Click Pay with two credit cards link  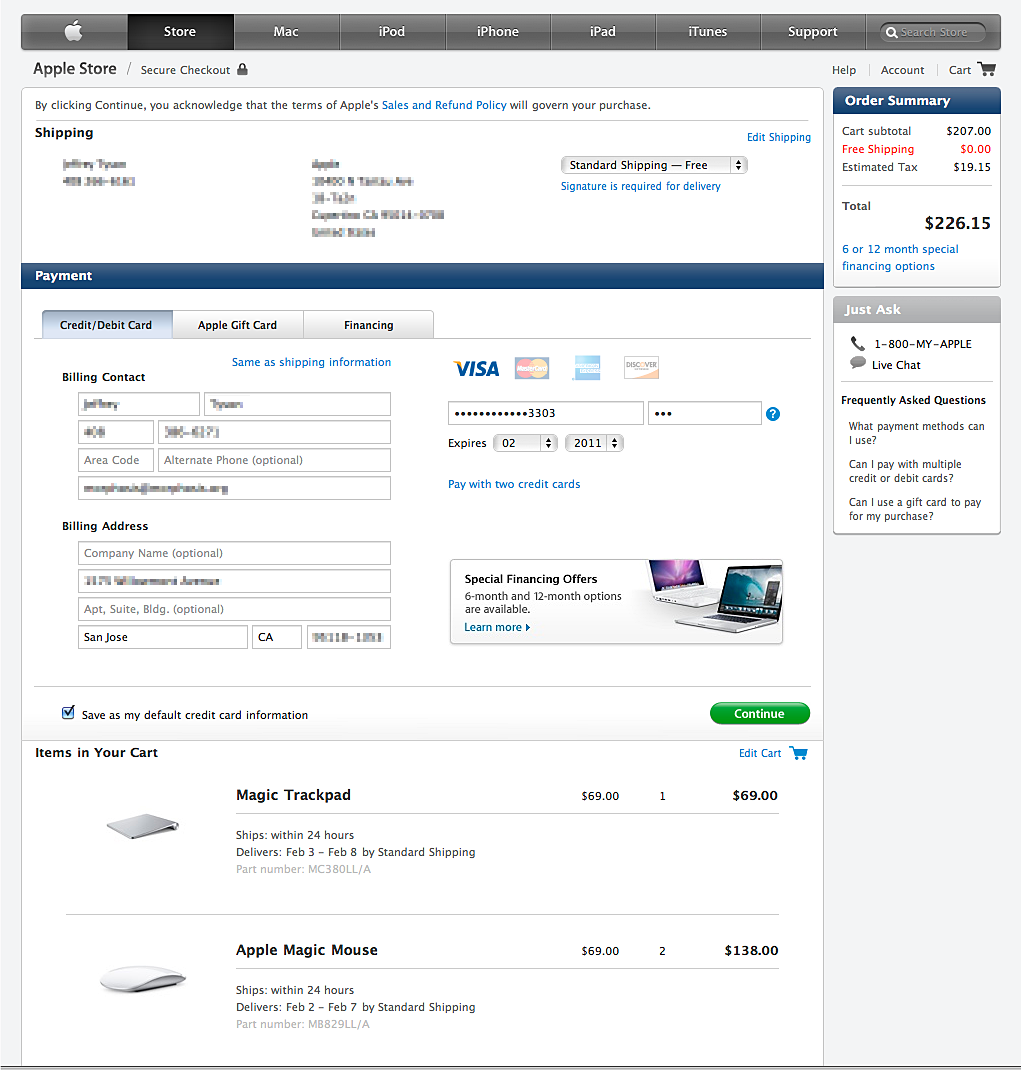point(514,484)
